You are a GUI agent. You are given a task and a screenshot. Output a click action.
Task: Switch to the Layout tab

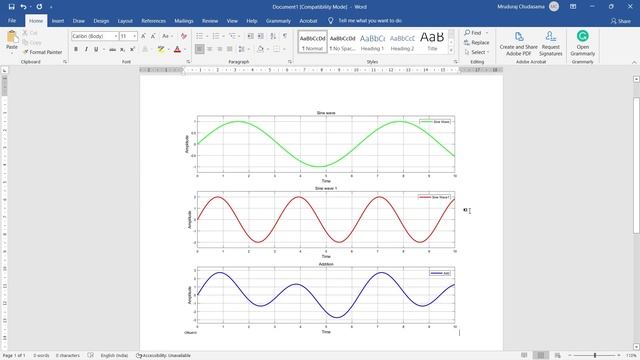pyautogui.click(x=125, y=21)
